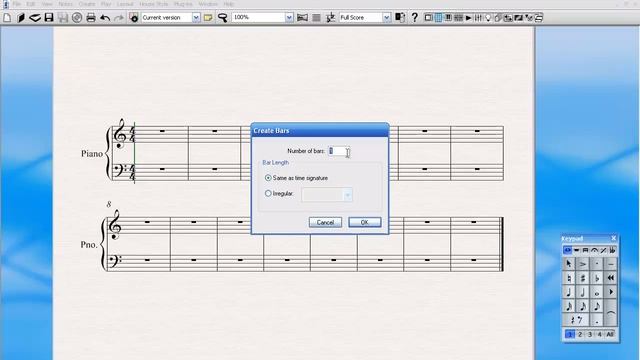This screenshot has width=640, height=360.
Task: Undo the last action in the toolbar
Action: 105,18
